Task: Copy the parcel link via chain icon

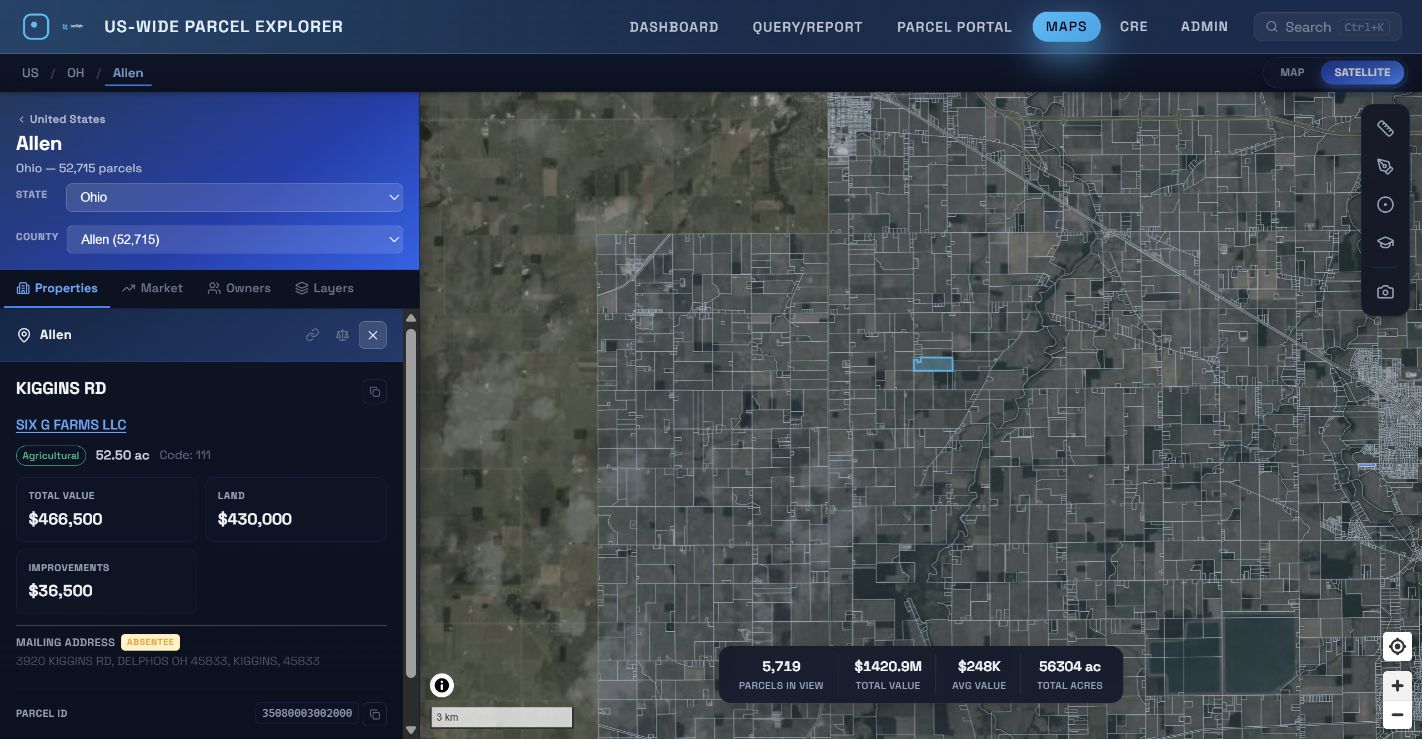Action: (313, 335)
